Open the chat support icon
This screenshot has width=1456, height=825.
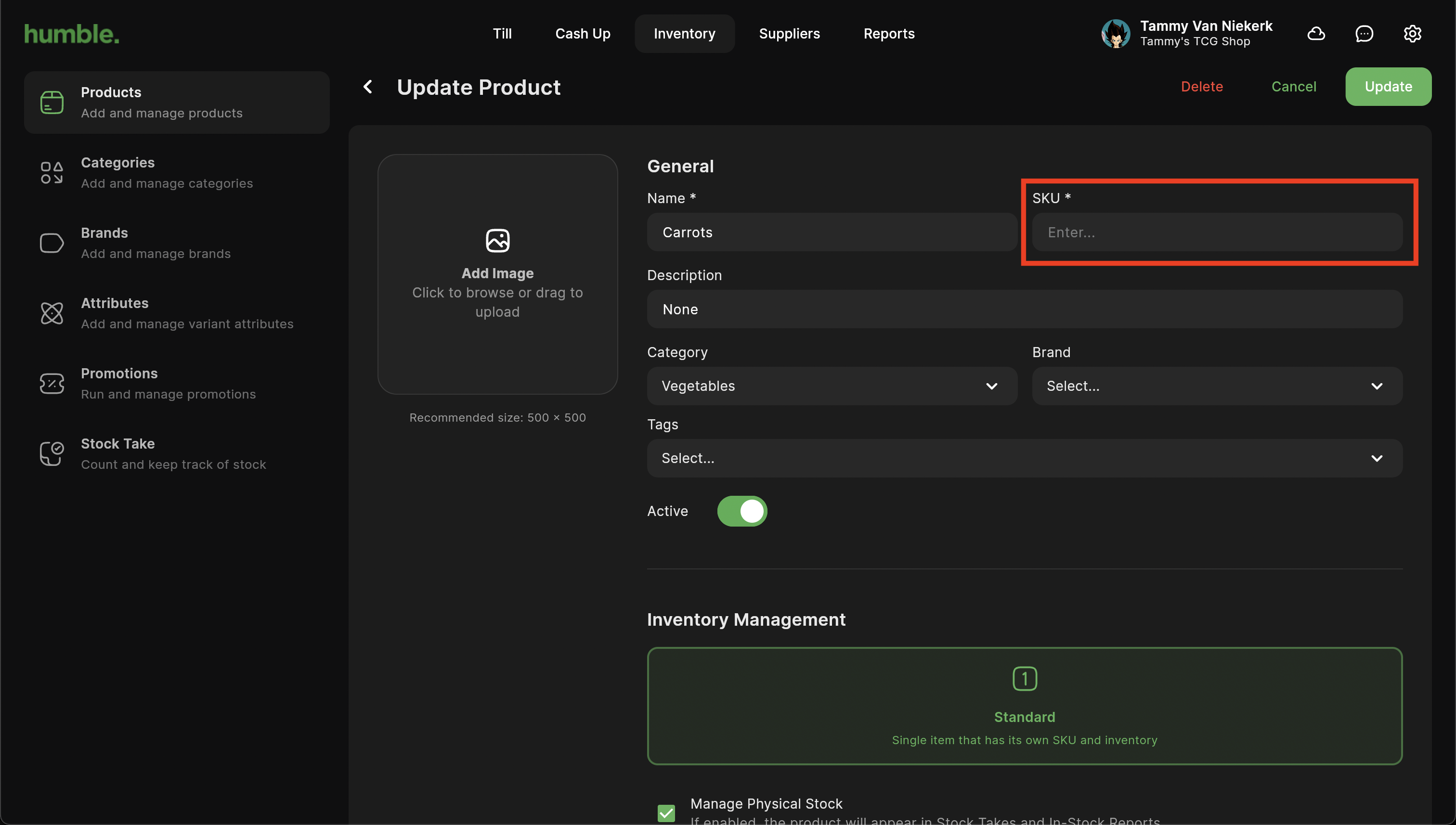(1364, 34)
